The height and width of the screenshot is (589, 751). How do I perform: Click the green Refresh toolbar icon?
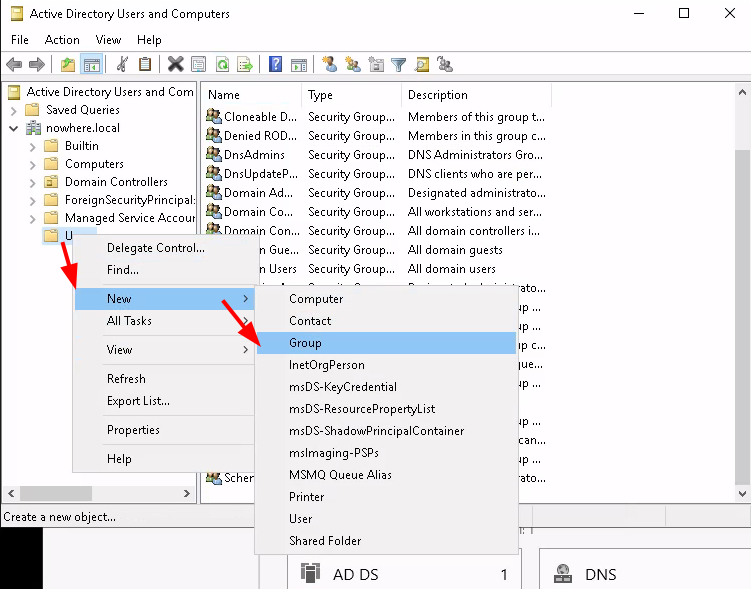click(222, 64)
